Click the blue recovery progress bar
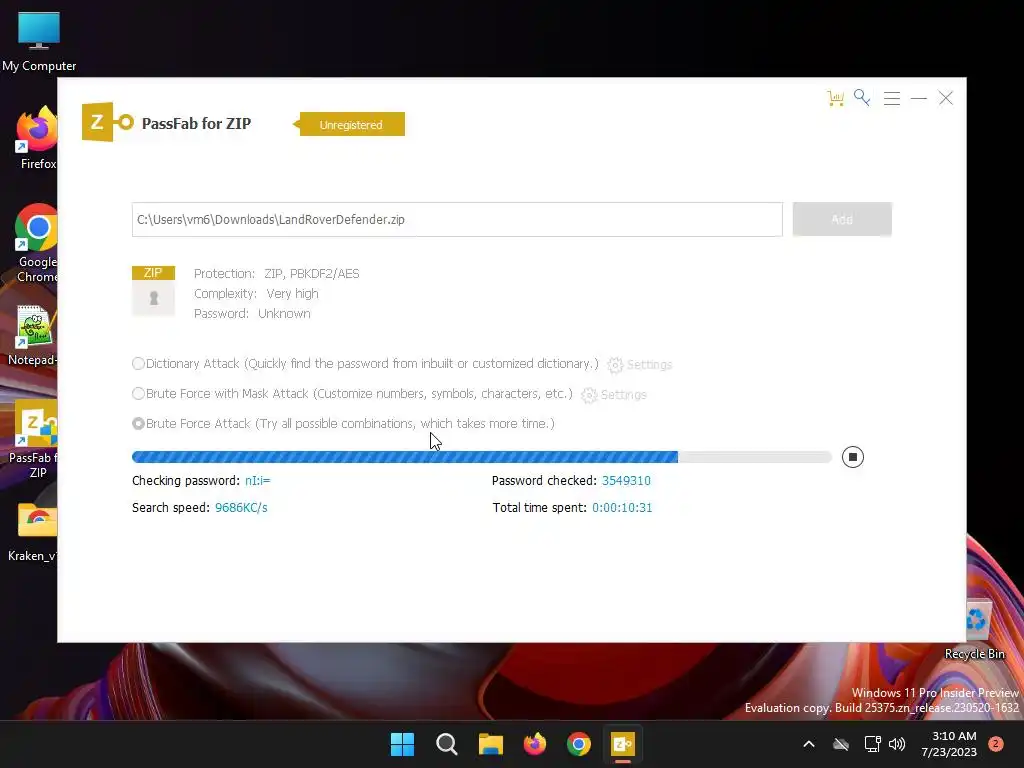Screen dimensions: 1024x768 pyautogui.click(x=482, y=457)
